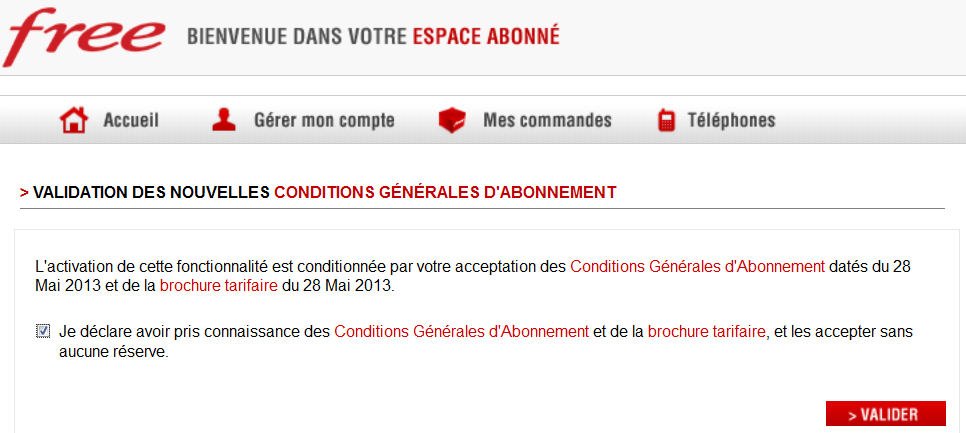Click the red Conditions Générales d'Abonnement heading
Screen dimensions: 966x433
tap(445, 191)
